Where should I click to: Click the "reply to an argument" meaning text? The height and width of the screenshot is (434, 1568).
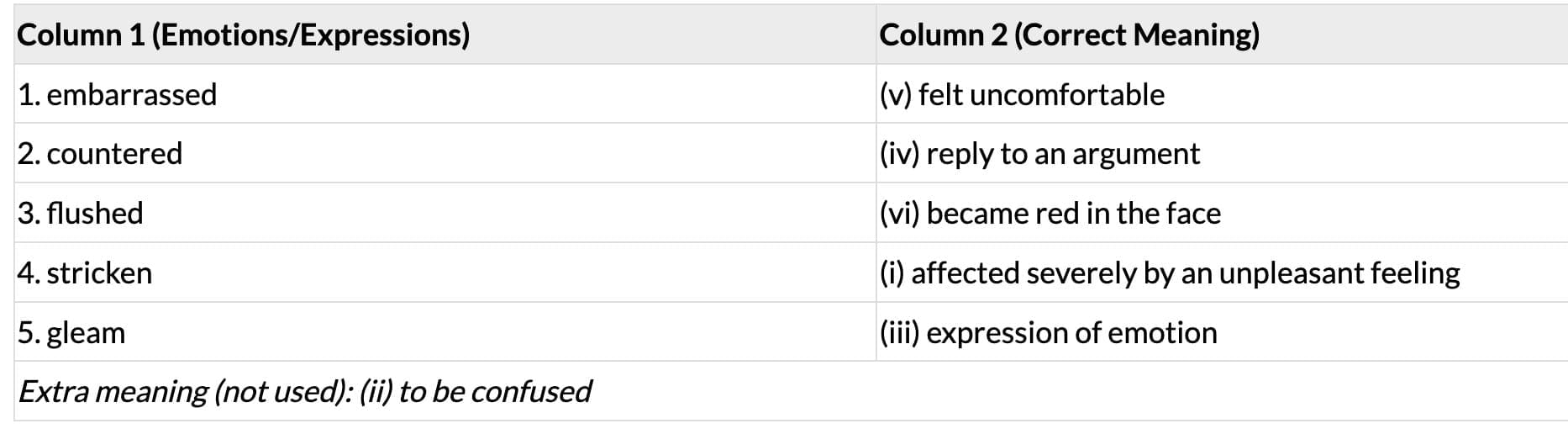(1063, 154)
